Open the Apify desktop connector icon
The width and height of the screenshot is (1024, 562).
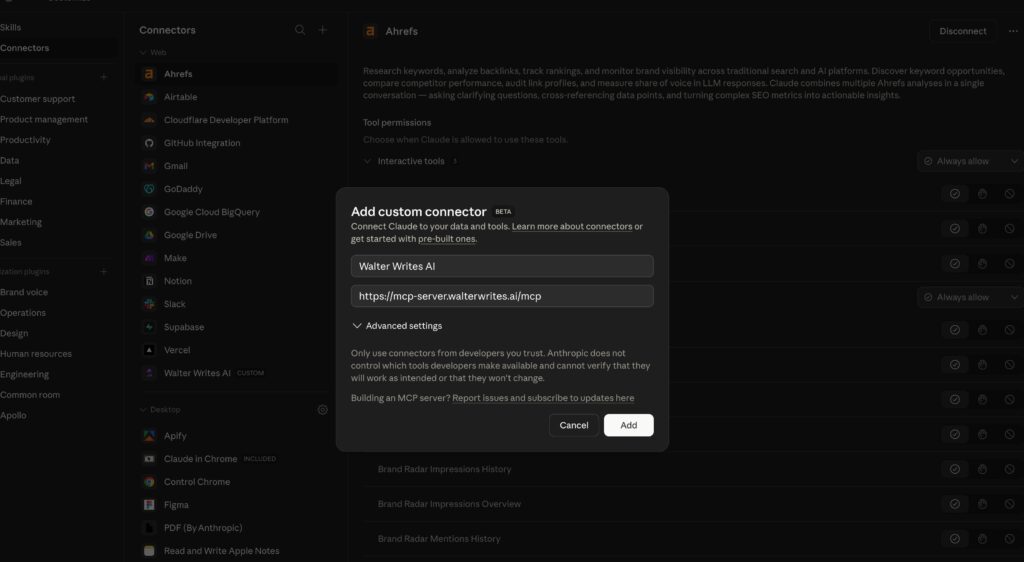[x=149, y=435]
